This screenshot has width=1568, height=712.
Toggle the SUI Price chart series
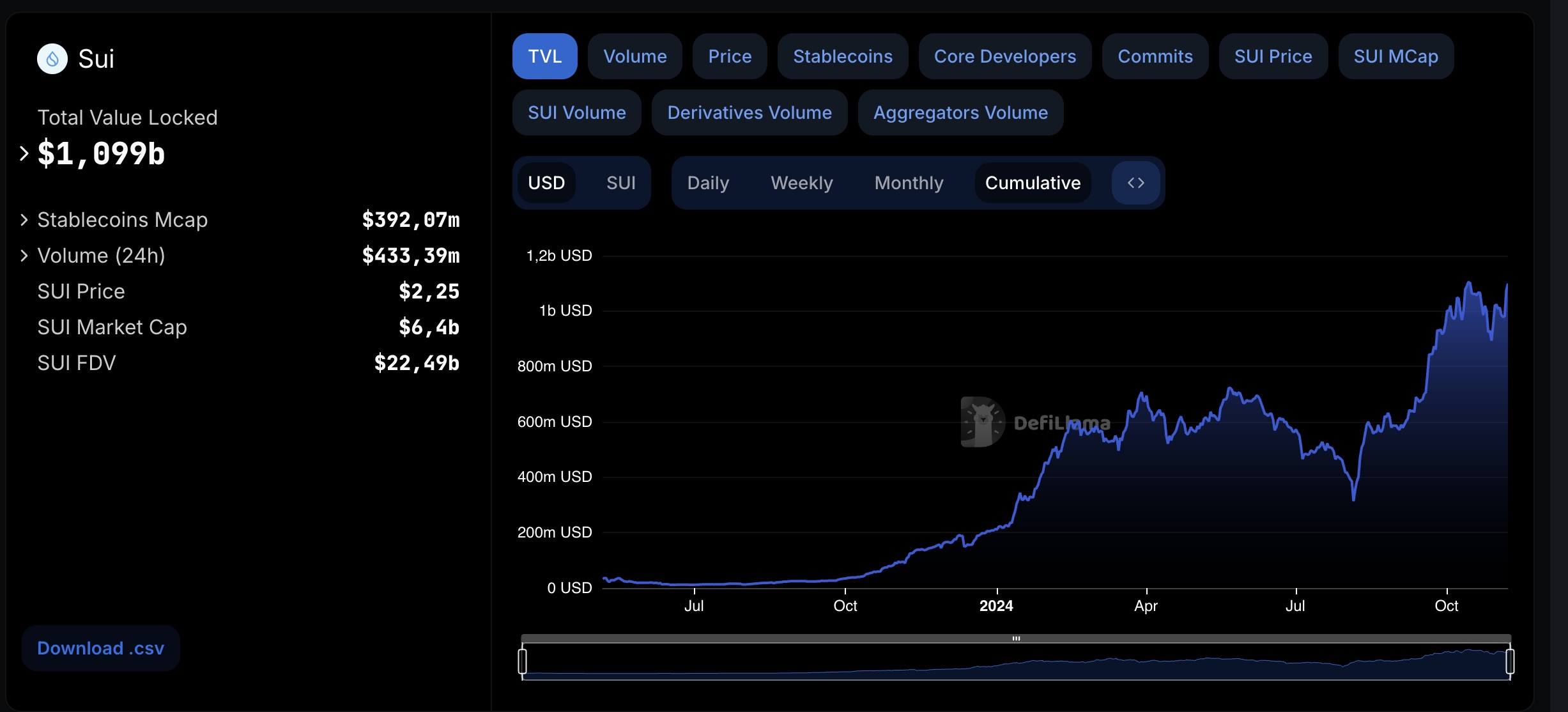pos(1273,56)
